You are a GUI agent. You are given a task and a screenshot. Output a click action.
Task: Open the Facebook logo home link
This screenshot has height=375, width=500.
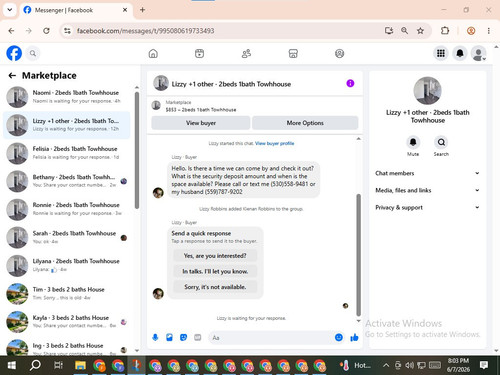click(x=14, y=53)
